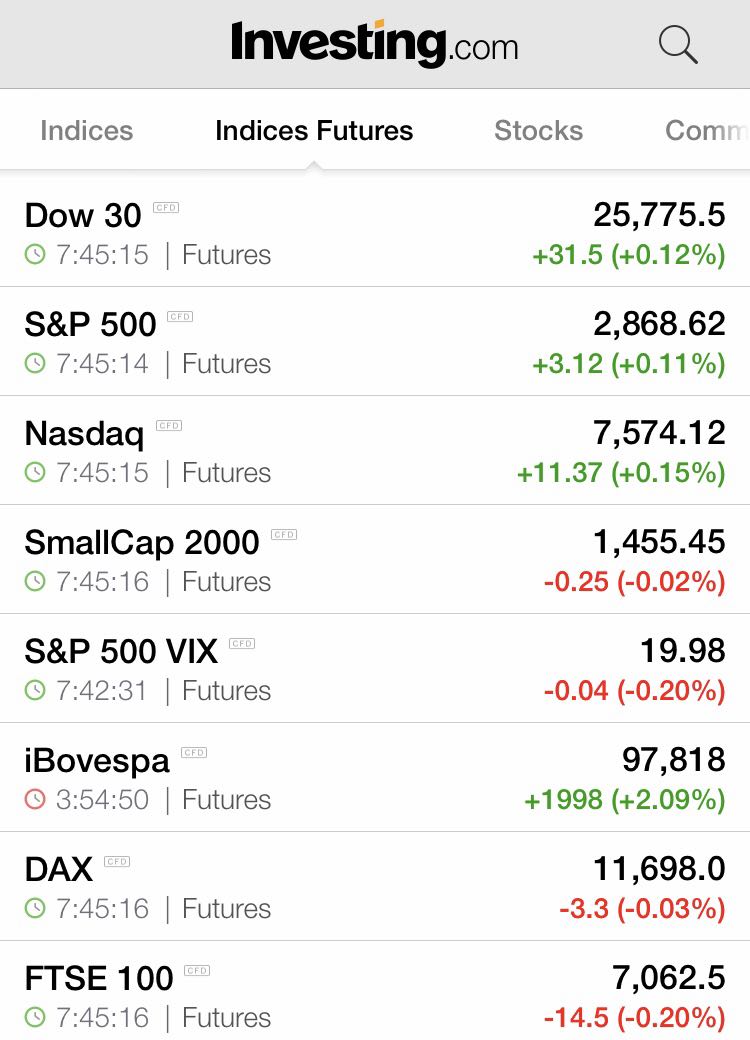The width and height of the screenshot is (750, 1040).
Task: Click the red clock icon on iBovespa row
Action: tap(35, 799)
